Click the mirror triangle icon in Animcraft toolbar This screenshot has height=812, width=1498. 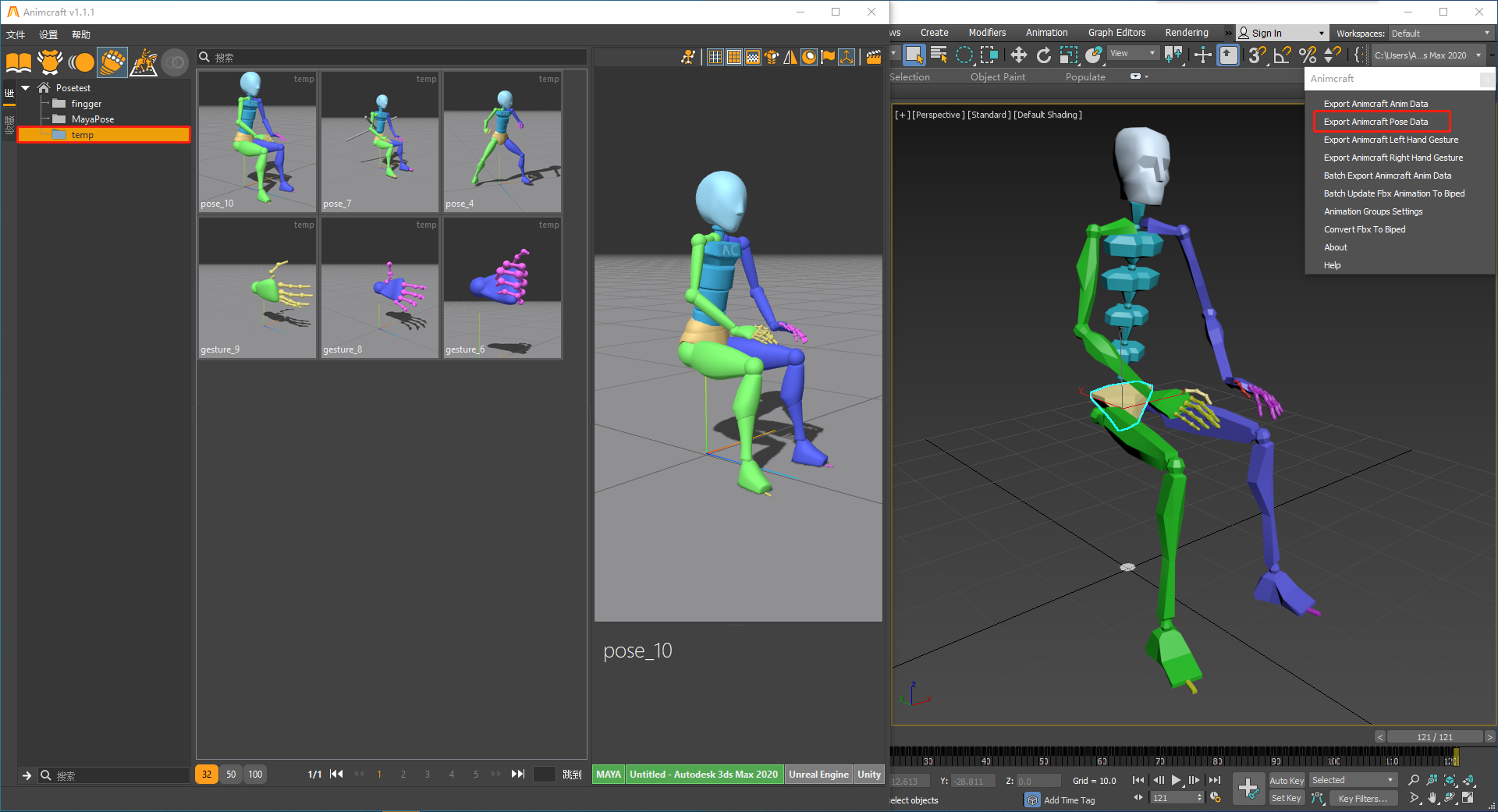[x=790, y=57]
